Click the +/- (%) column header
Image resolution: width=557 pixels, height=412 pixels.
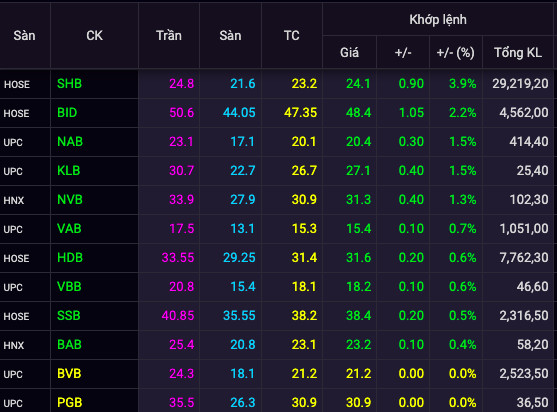[456, 53]
